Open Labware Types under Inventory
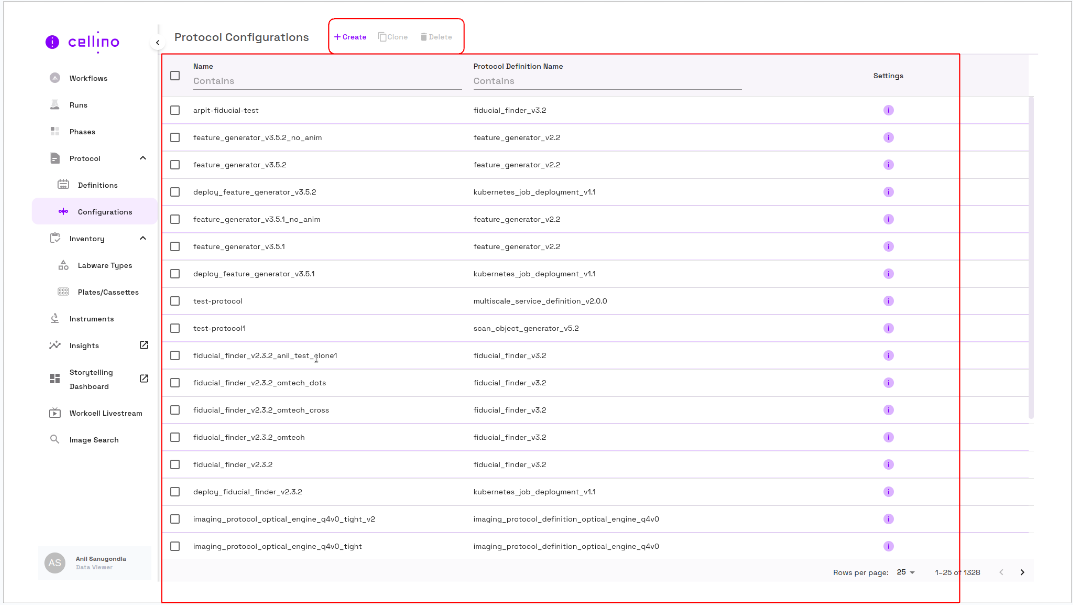Image resolution: width=1073 pixels, height=605 pixels. tap(104, 266)
